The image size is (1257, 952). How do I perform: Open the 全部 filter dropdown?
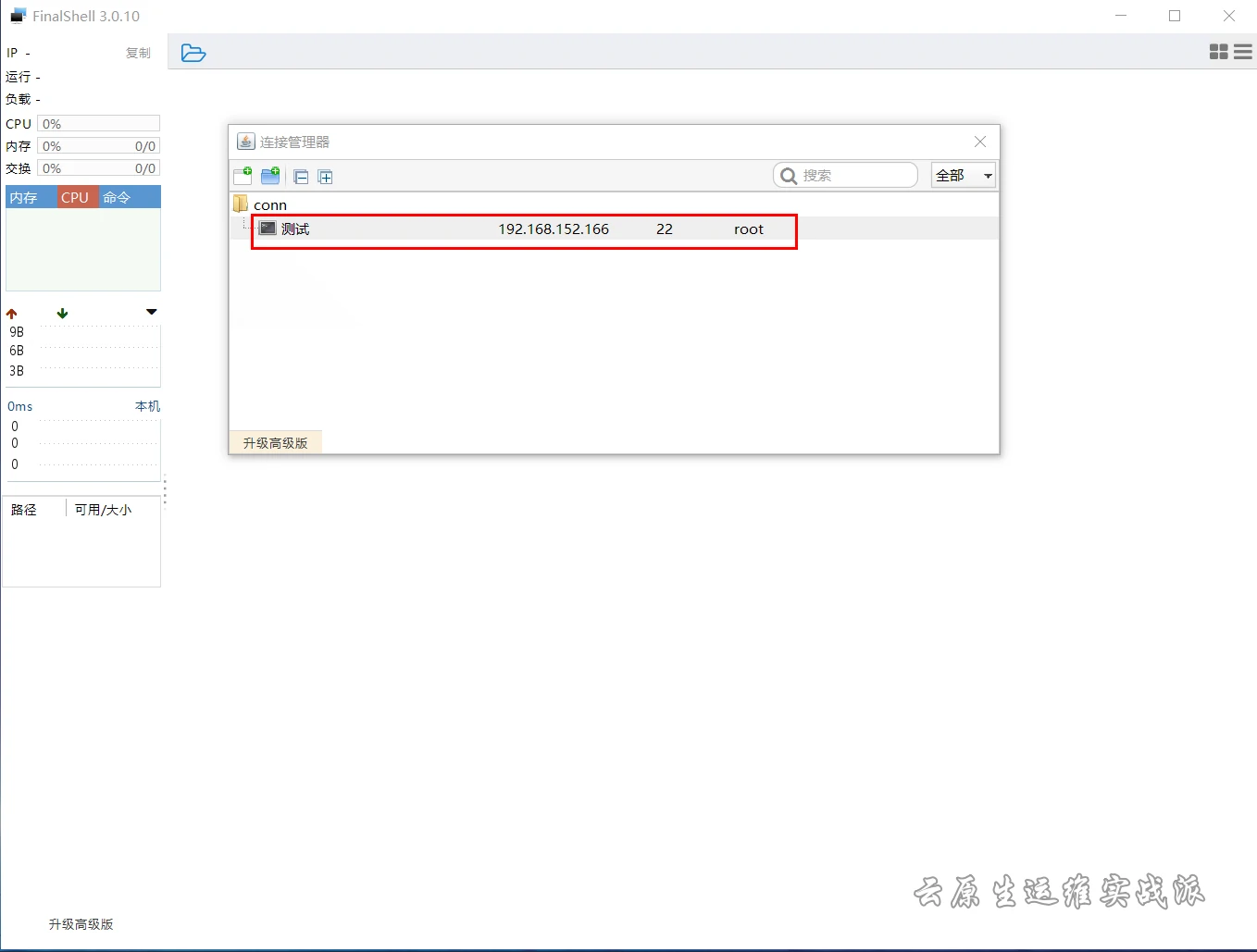(x=963, y=175)
